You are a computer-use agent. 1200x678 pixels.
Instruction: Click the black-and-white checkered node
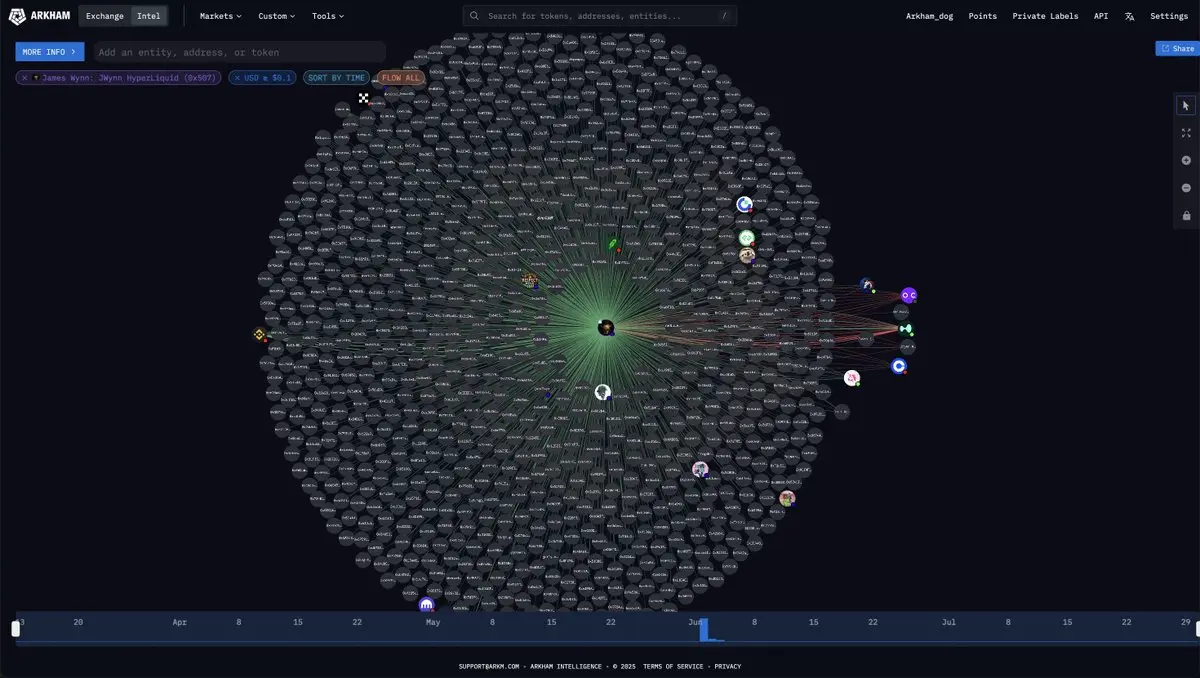tap(364, 98)
